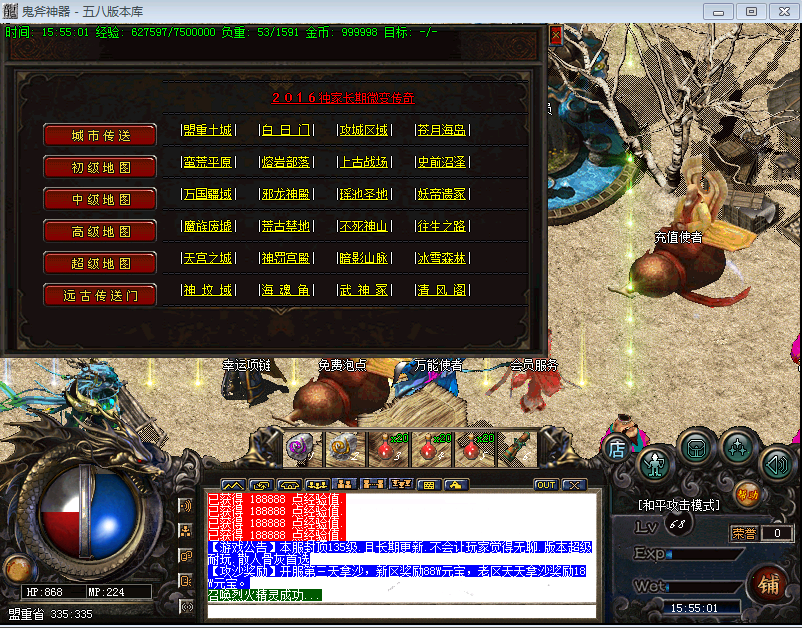Image resolution: width=802 pixels, height=628 pixels.
Task: Click the Wet weight progress bar
Action: [704, 587]
